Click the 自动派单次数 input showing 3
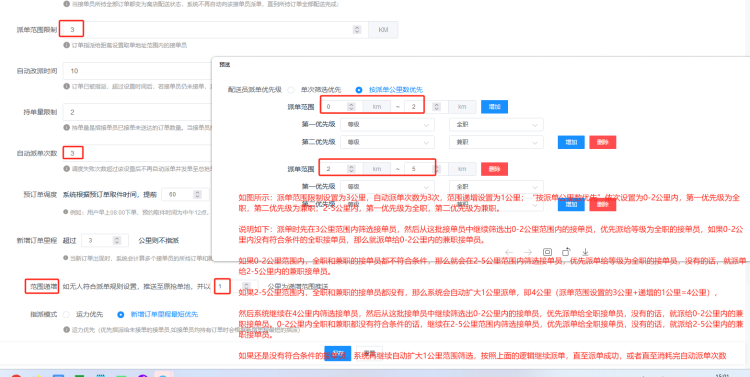 click(x=138, y=153)
